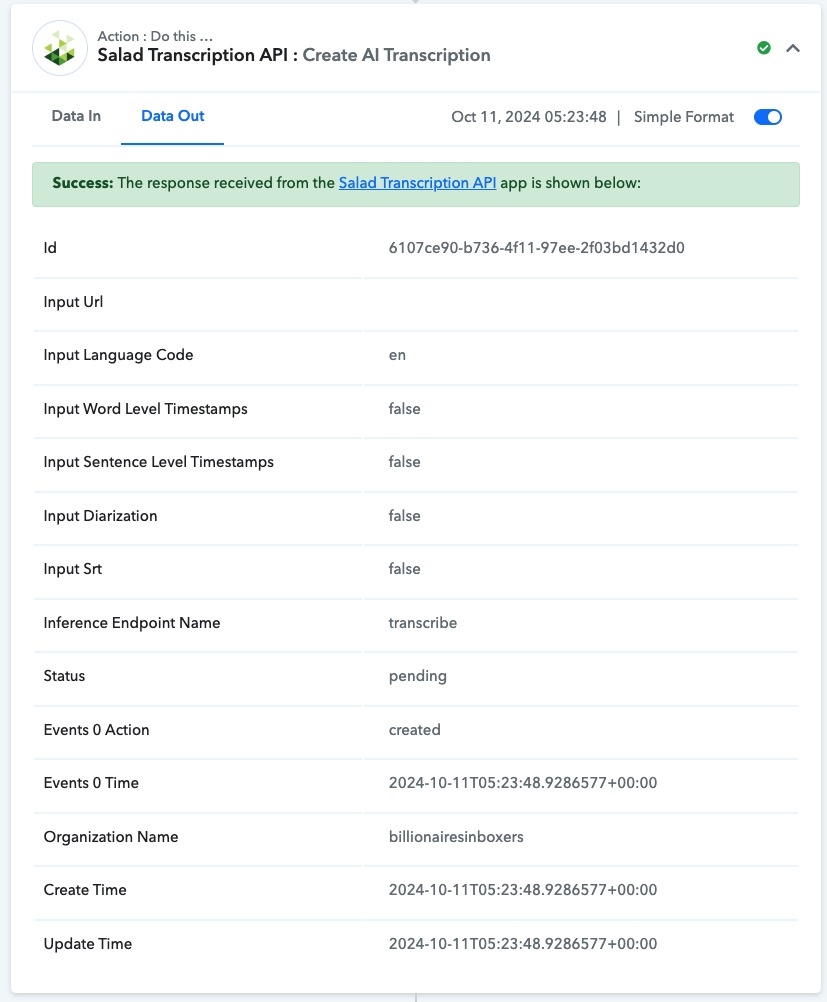
Task: Switch to the Data In tab
Action: [76, 116]
